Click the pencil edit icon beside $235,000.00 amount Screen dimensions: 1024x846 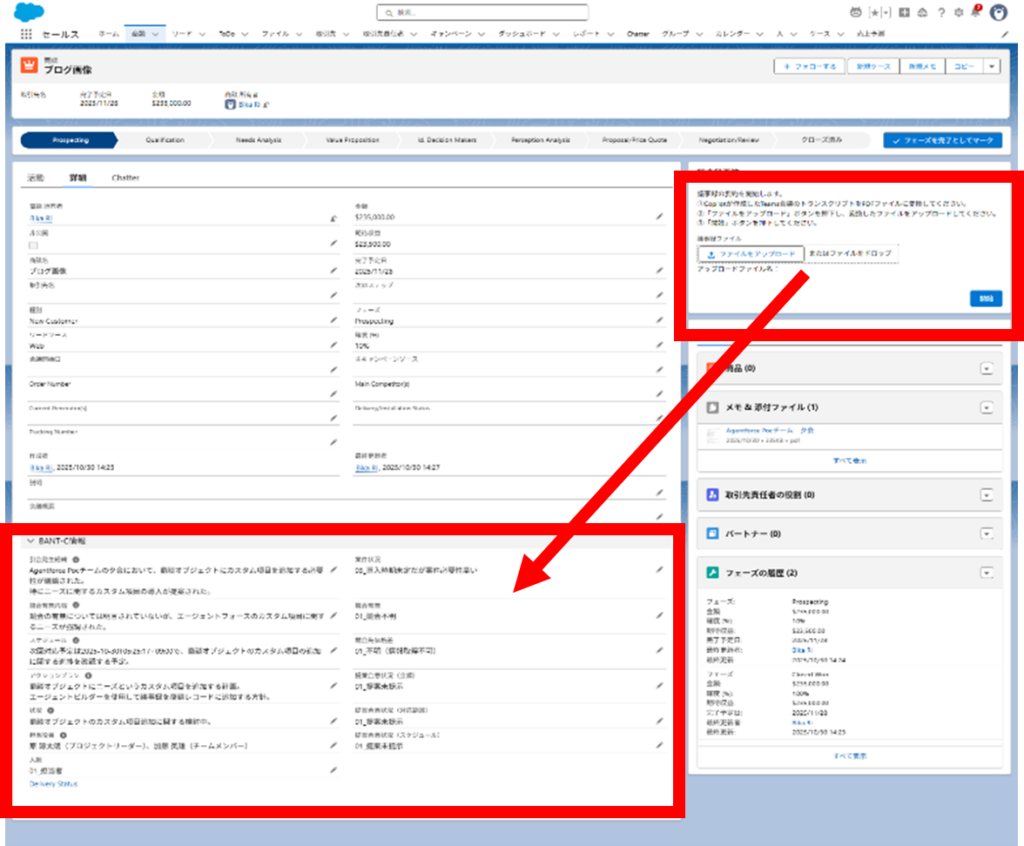click(x=659, y=216)
